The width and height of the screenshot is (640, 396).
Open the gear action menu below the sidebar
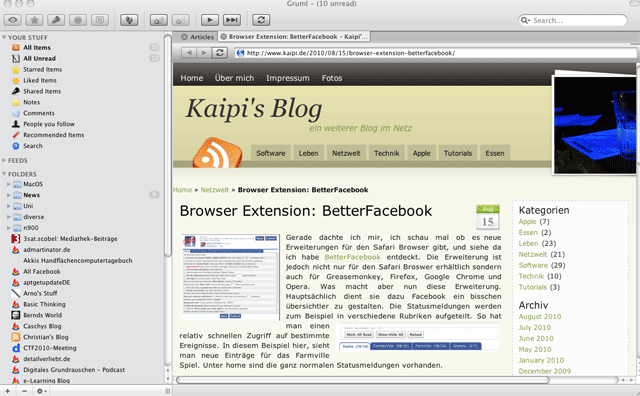coord(41,391)
